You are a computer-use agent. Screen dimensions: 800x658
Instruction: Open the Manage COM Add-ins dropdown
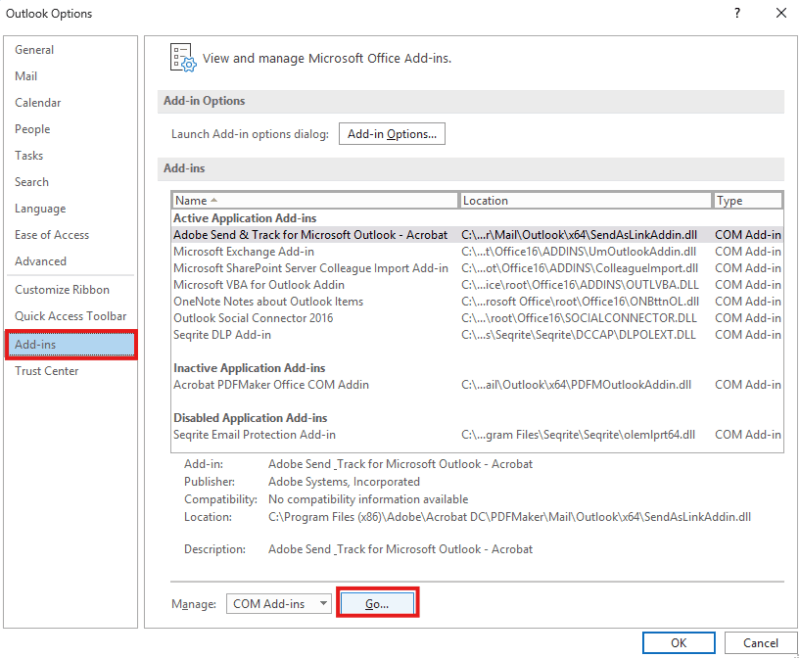coord(279,603)
